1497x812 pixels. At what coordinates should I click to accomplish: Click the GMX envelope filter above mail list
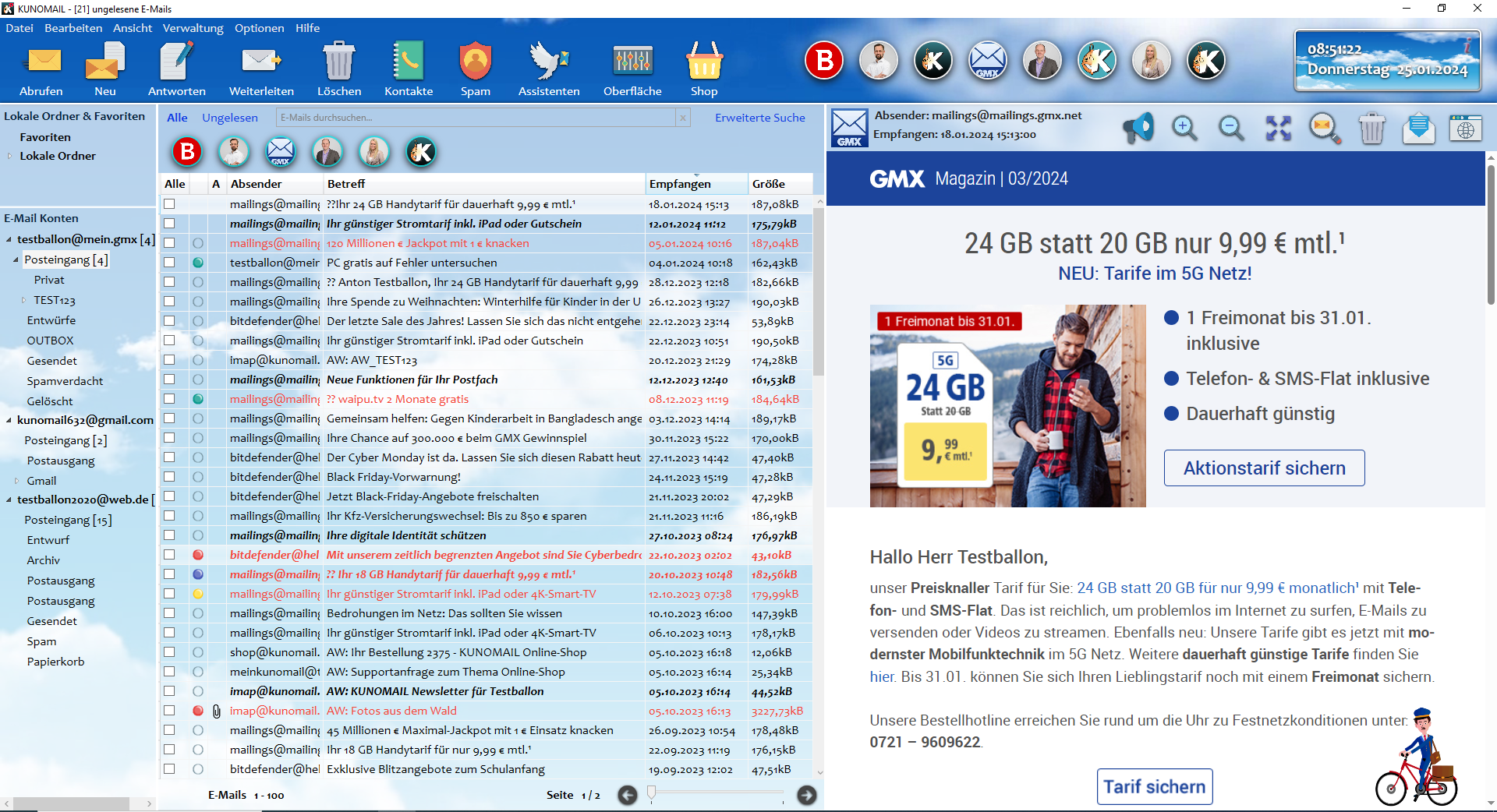281,152
